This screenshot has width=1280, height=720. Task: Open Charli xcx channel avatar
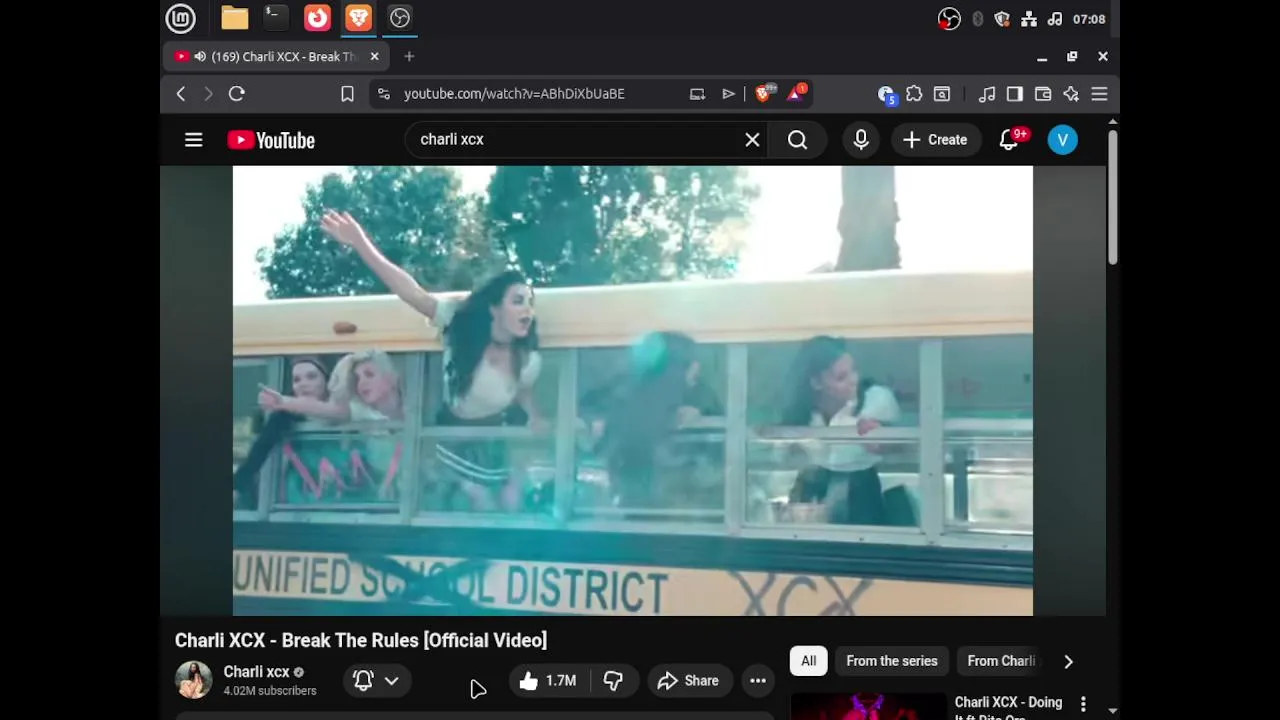coord(193,680)
